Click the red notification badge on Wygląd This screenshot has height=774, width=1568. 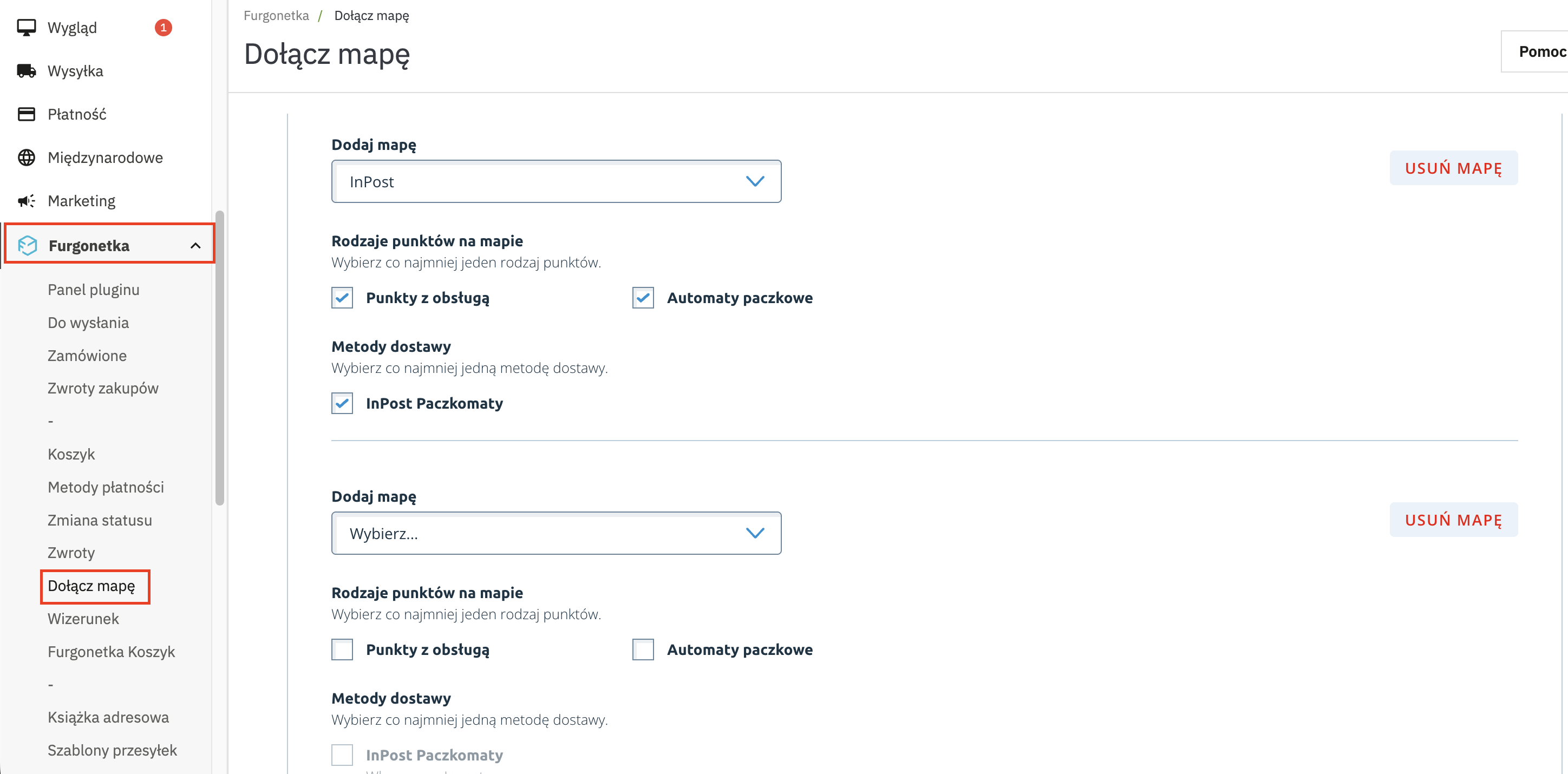(163, 28)
